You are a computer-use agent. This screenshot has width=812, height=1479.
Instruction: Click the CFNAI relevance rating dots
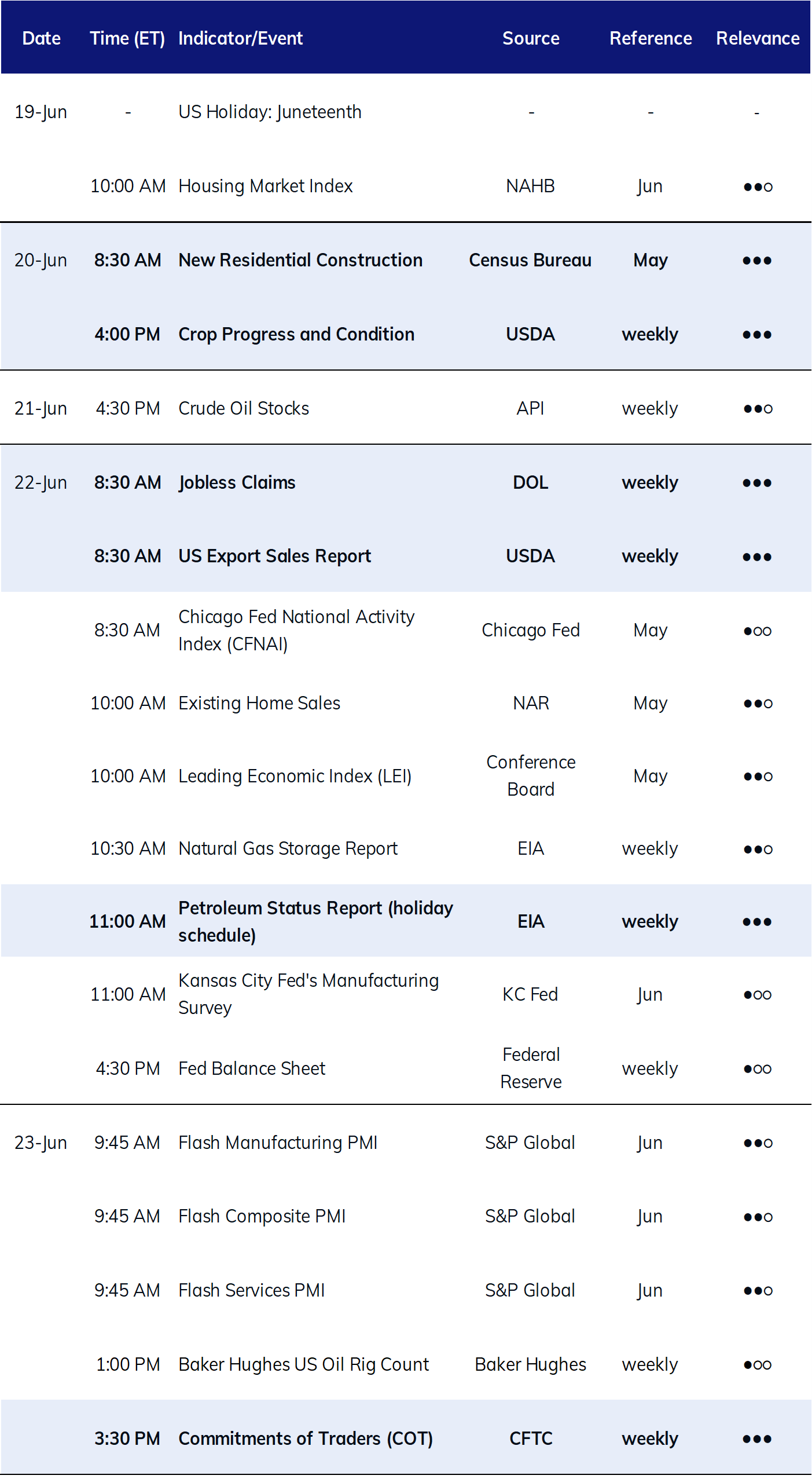click(x=758, y=631)
